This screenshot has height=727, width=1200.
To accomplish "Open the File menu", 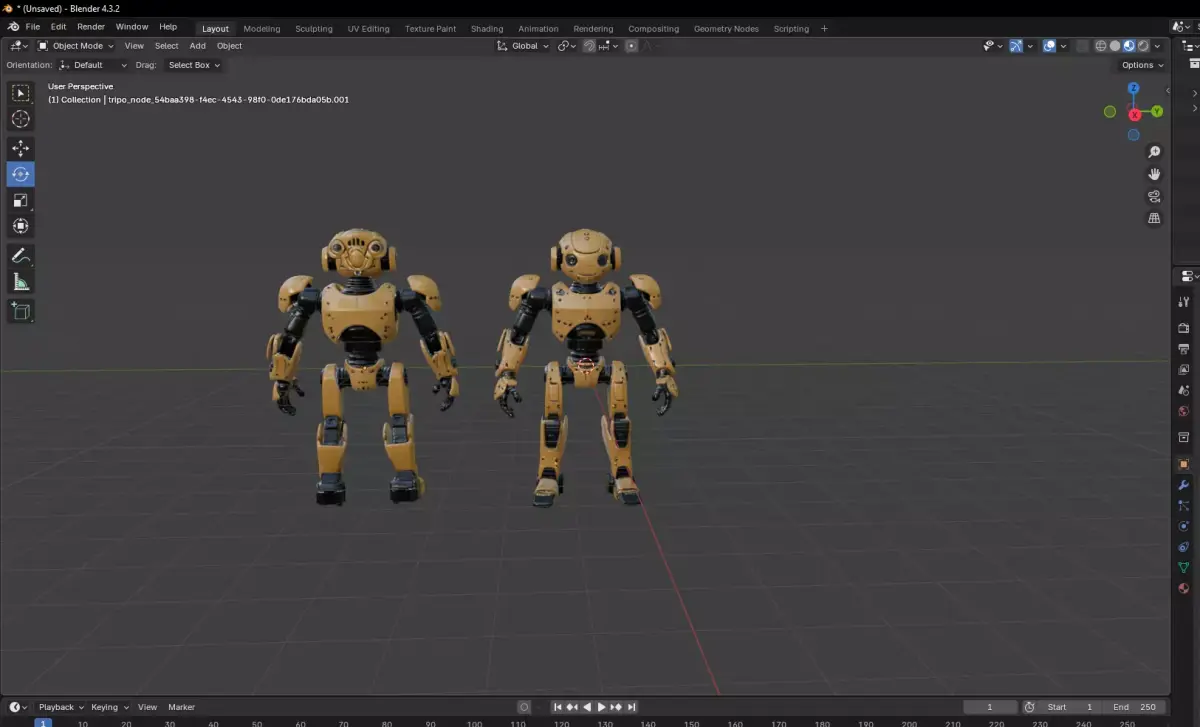I will [33, 27].
